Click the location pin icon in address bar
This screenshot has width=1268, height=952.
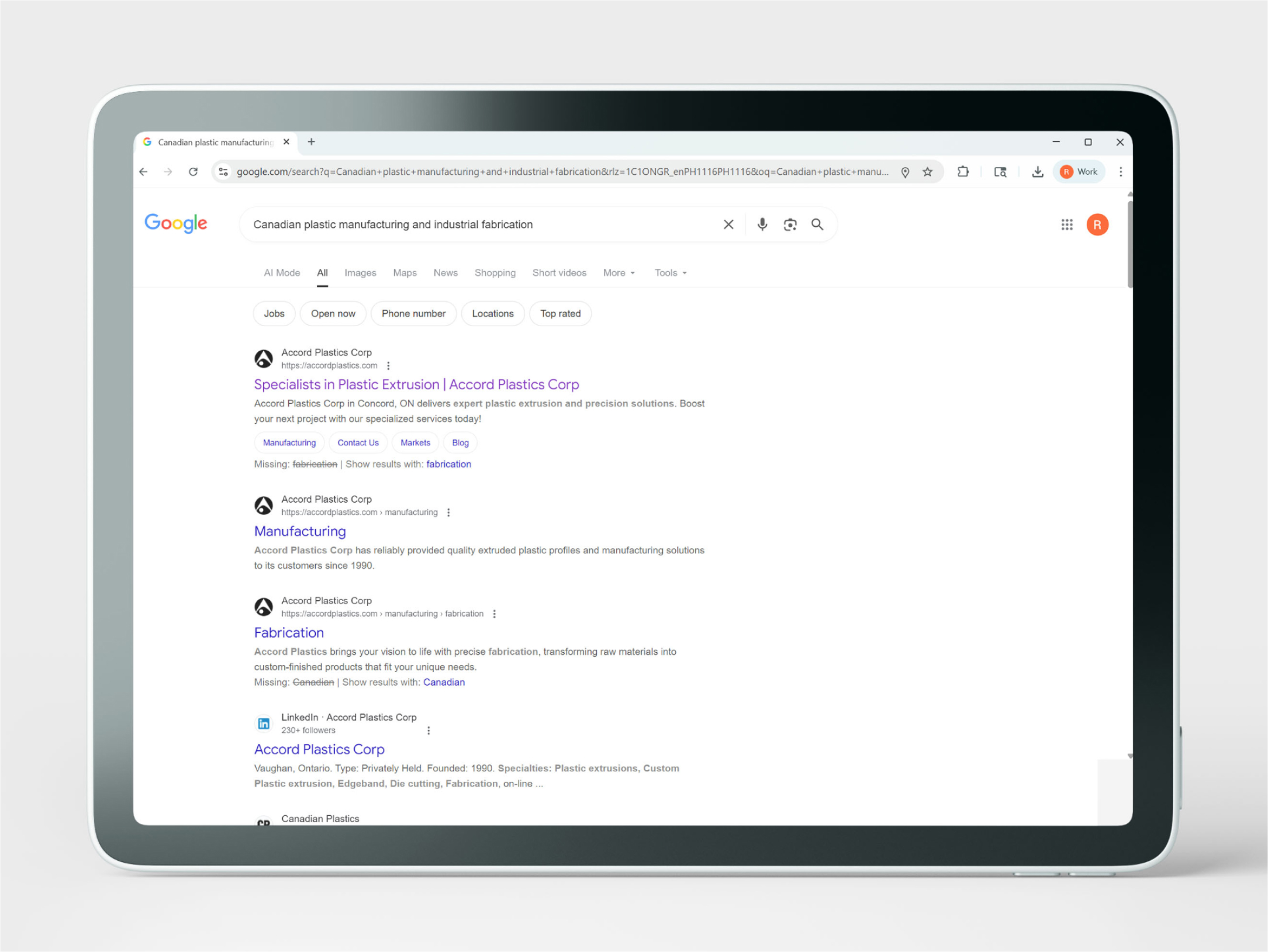click(905, 172)
